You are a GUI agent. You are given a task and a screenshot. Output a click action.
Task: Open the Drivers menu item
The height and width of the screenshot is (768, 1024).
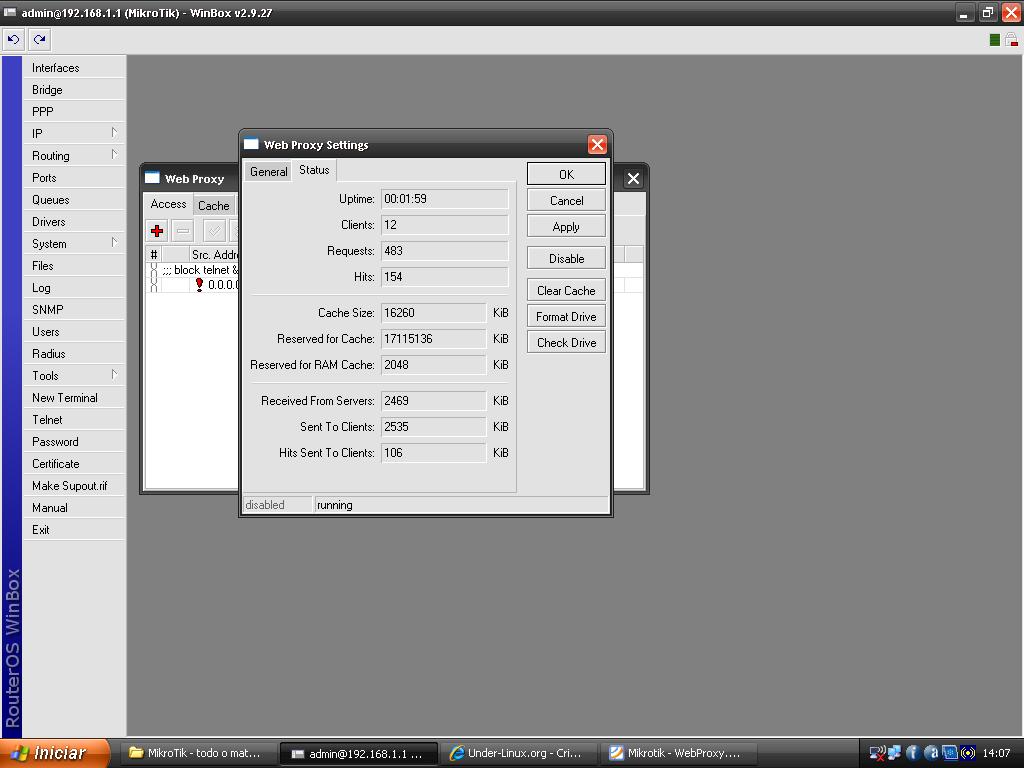click(x=74, y=221)
